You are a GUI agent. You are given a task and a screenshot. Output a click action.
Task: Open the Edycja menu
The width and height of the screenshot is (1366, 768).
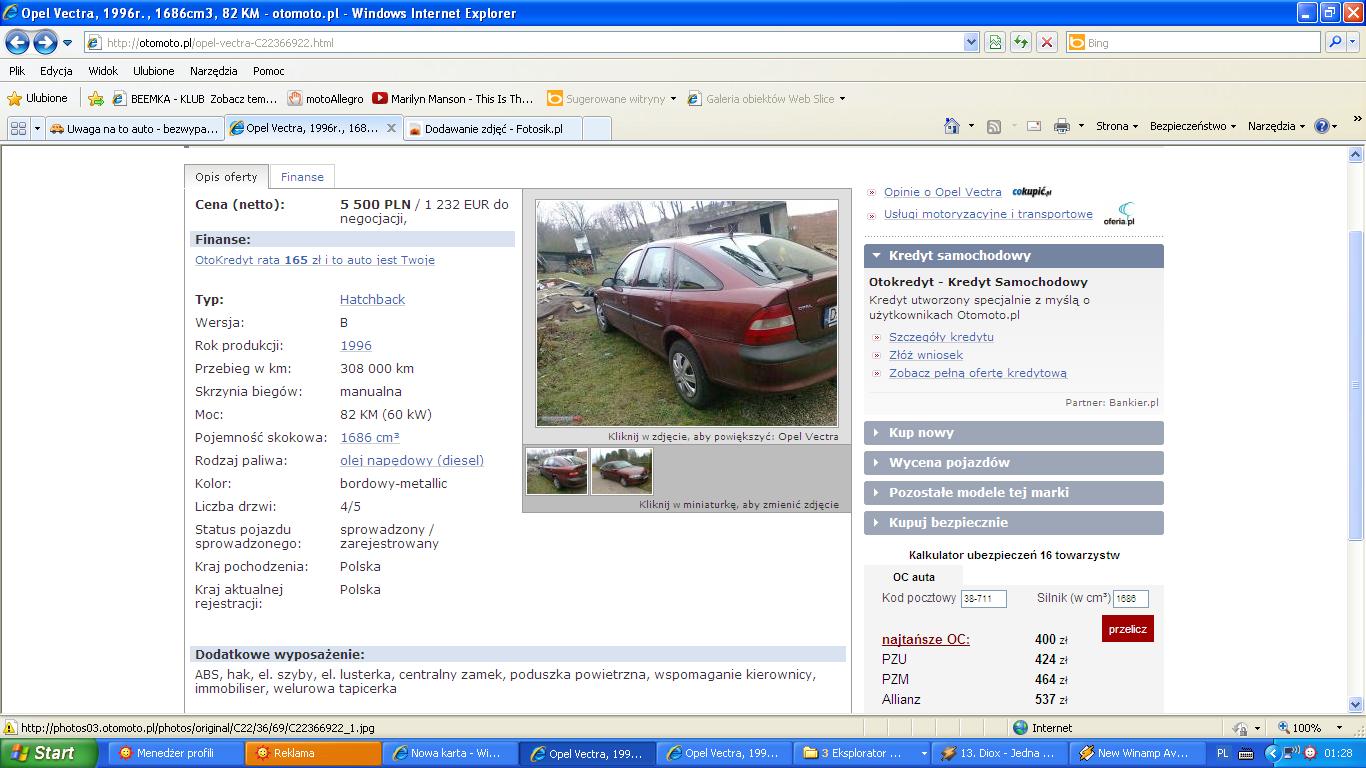click(x=56, y=71)
